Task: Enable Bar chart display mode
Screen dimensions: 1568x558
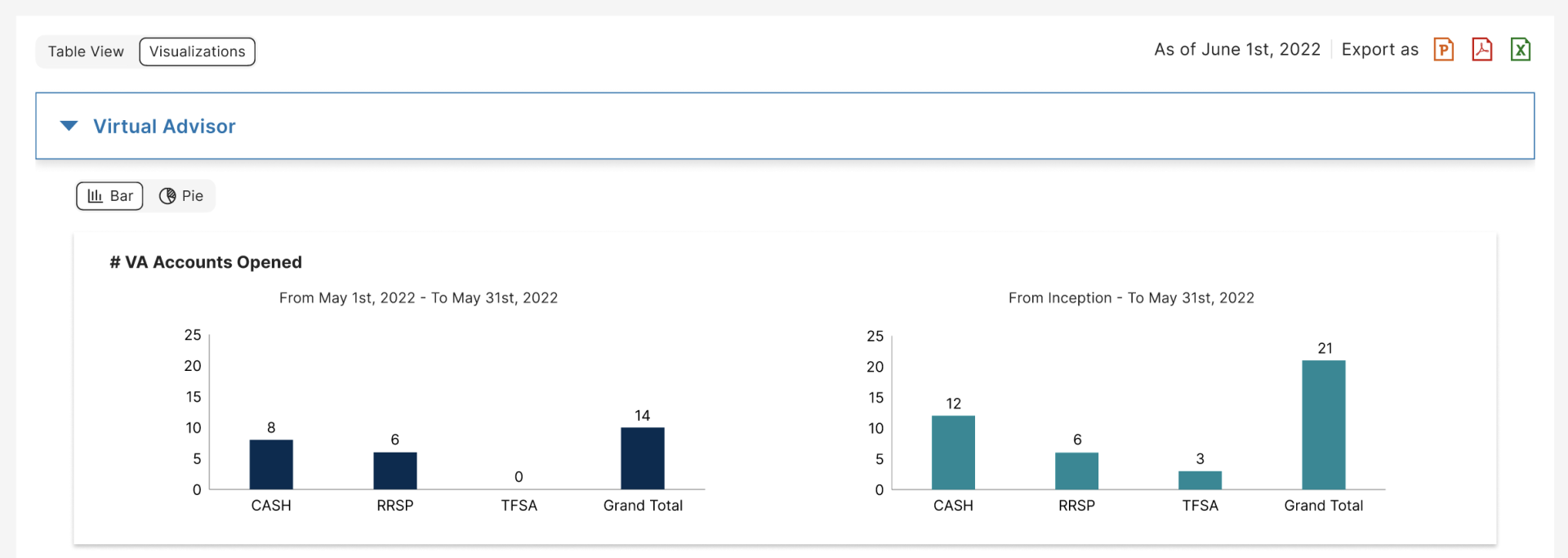Action: (109, 195)
